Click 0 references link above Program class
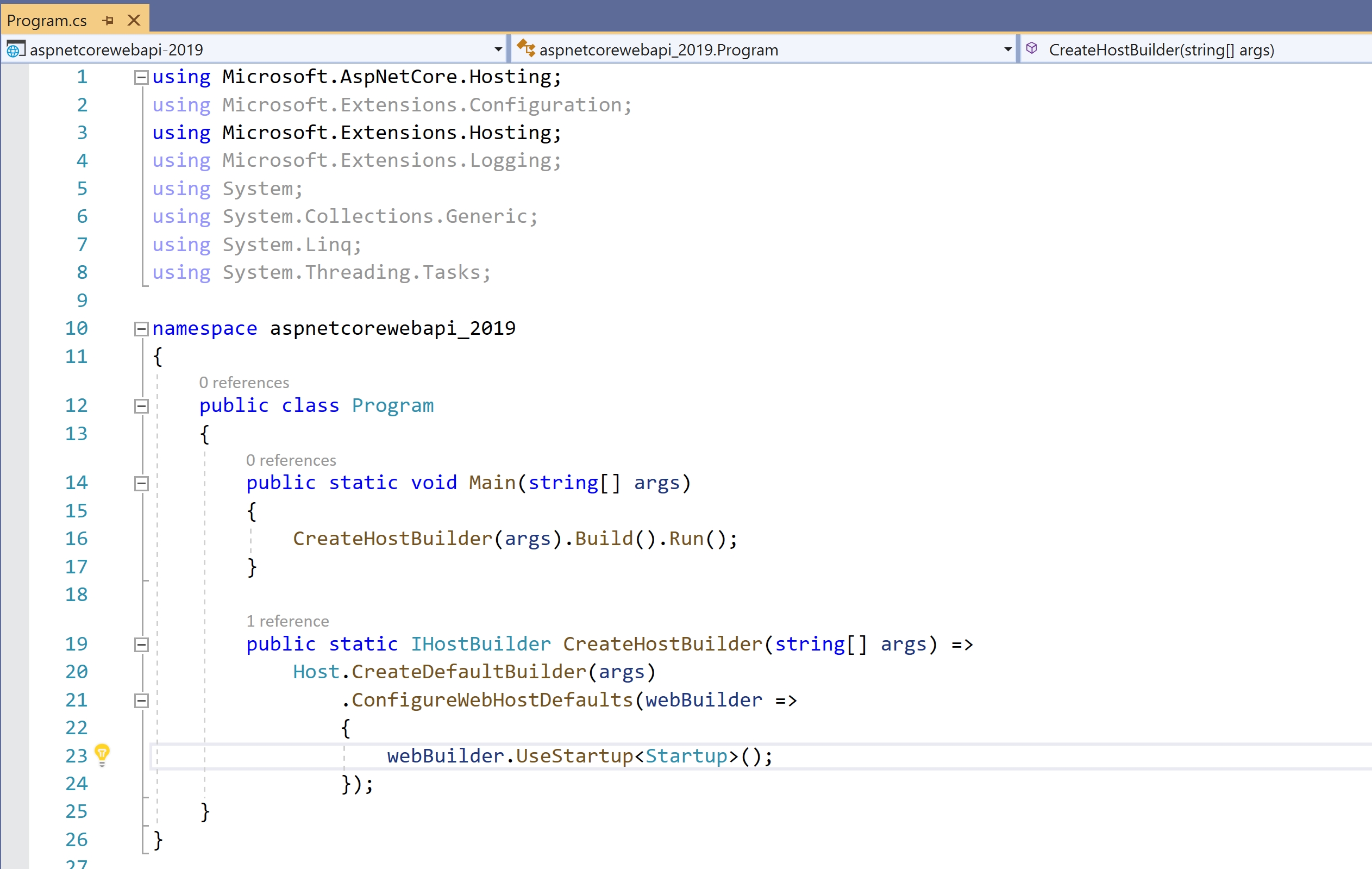This screenshot has width=1372, height=869. pyautogui.click(x=244, y=383)
